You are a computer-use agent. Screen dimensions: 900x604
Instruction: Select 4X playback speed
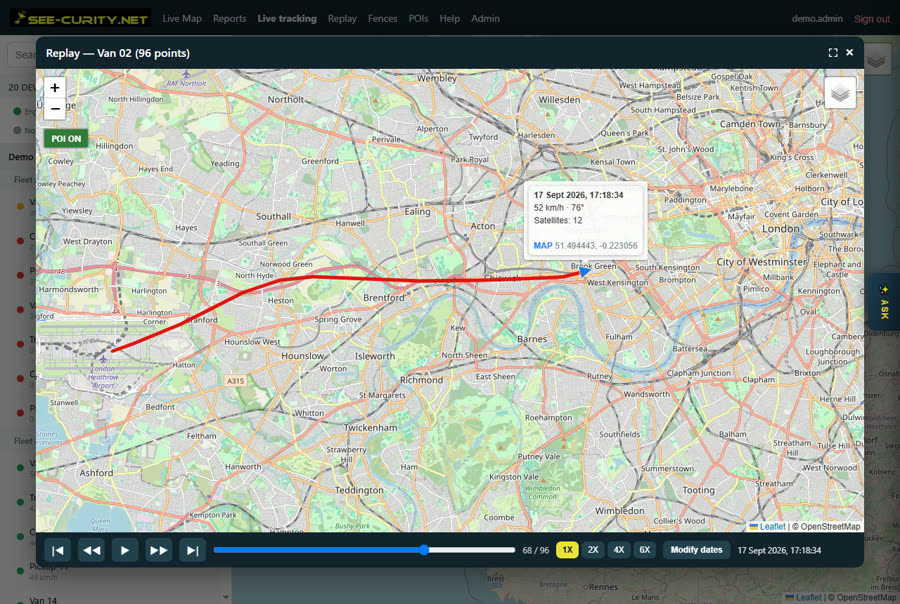coord(619,550)
